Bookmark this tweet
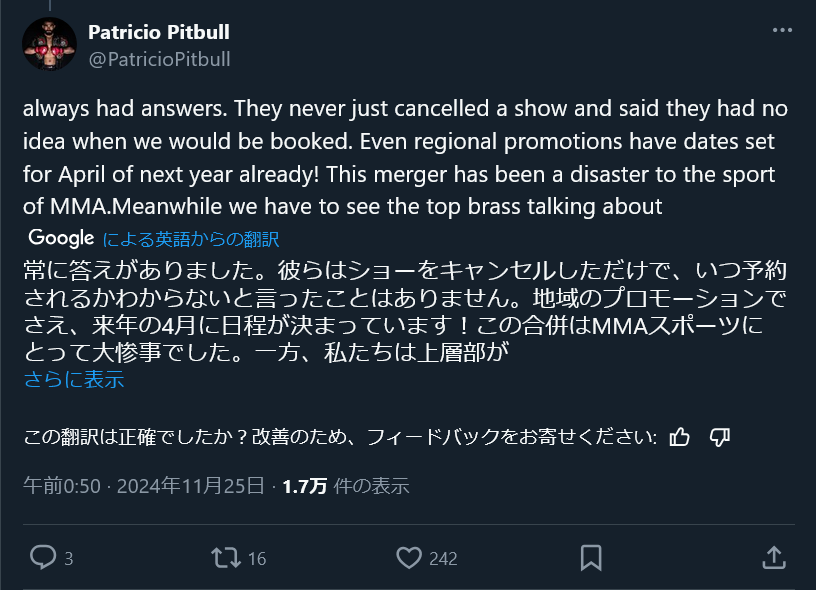The width and height of the screenshot is (816, 590). coord(591,557)
